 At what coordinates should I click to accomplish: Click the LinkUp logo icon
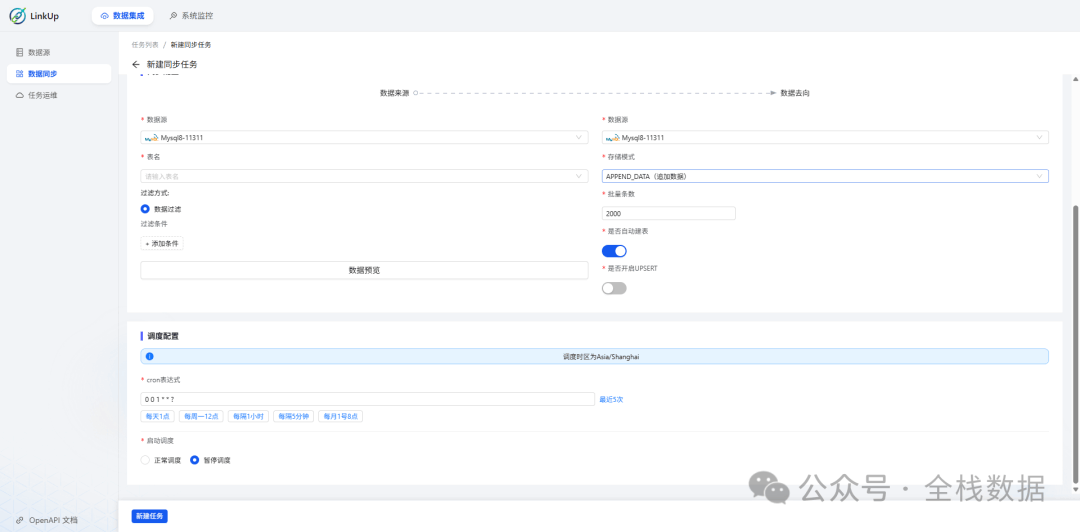pyautogui.click(x=18, y=16)
